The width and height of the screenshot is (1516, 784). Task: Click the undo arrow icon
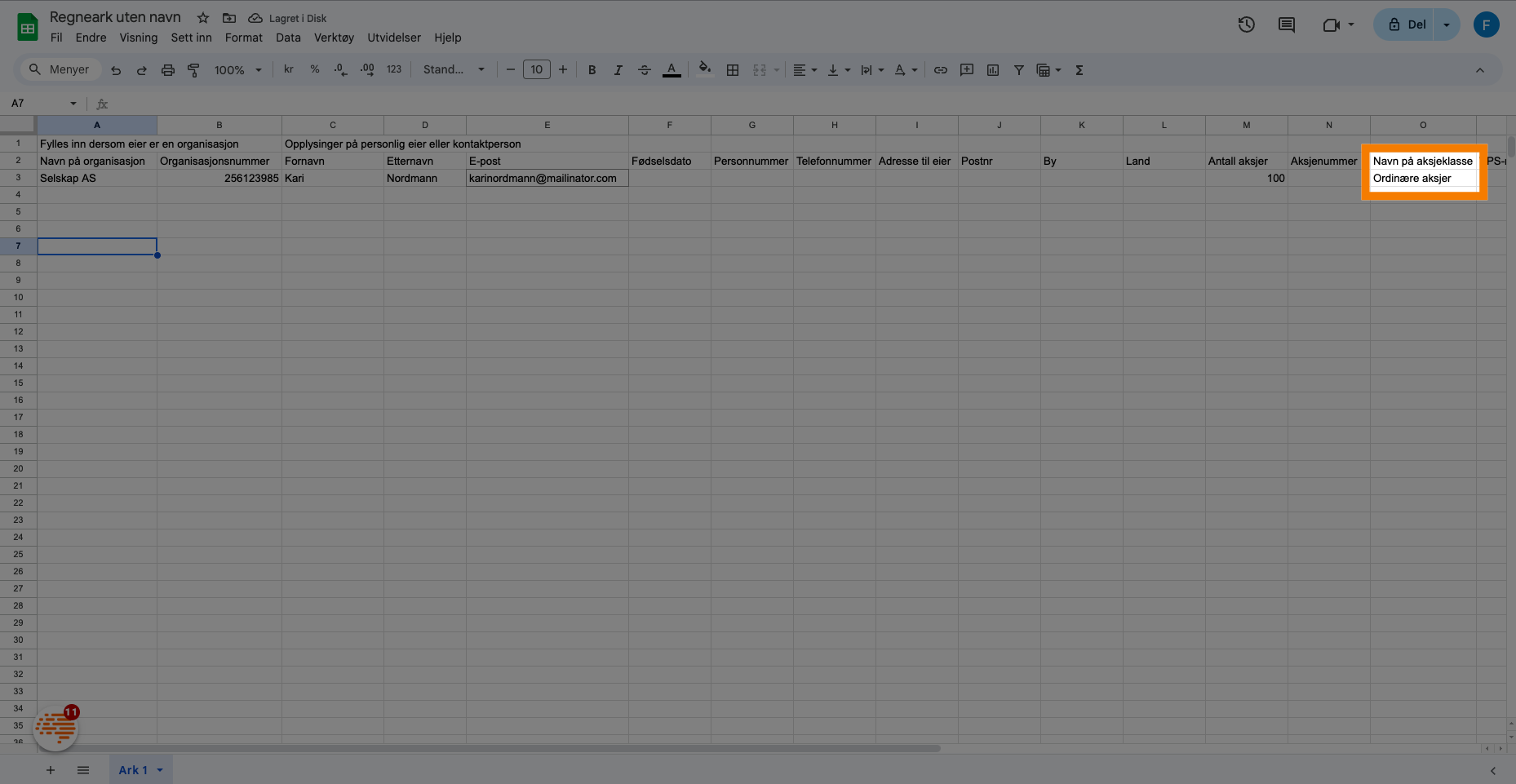(116, 70)
